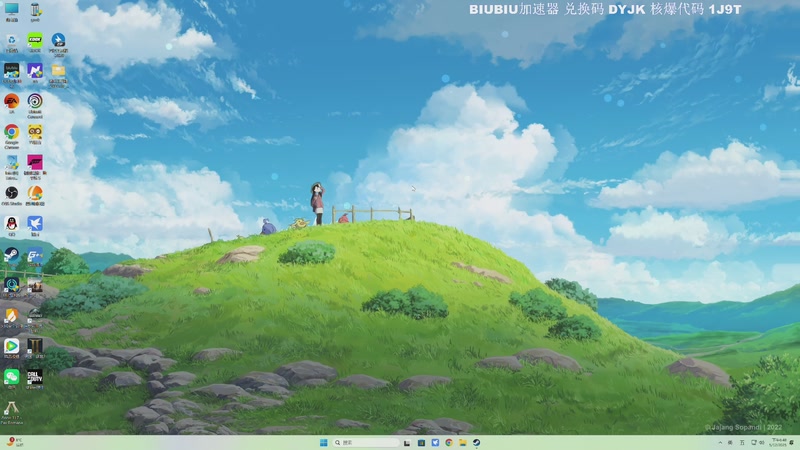Open Task View on the taskbar

pos(407,442)
